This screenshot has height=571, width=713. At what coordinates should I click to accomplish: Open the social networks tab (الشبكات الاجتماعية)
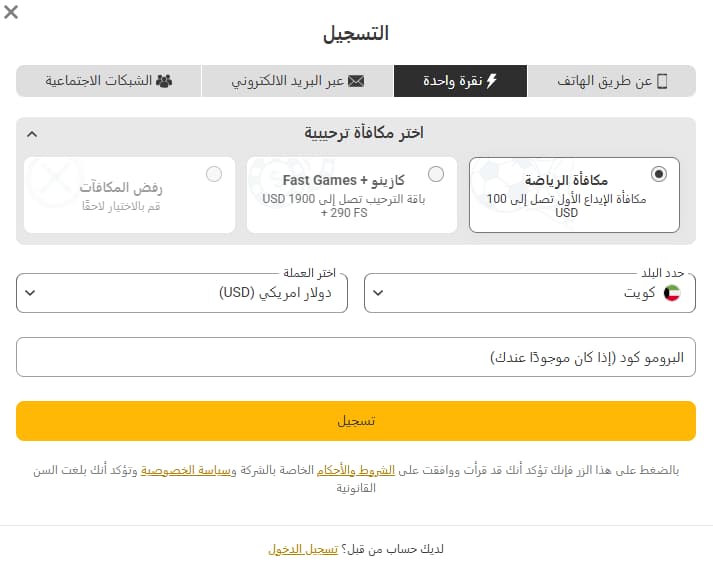click(x=109, y=81)
